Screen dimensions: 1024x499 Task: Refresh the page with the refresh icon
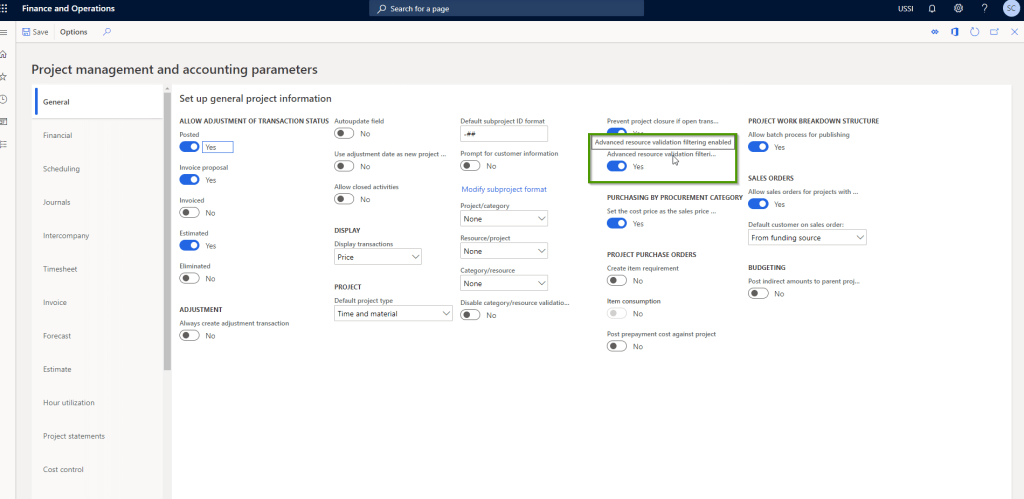click(974, 32)
